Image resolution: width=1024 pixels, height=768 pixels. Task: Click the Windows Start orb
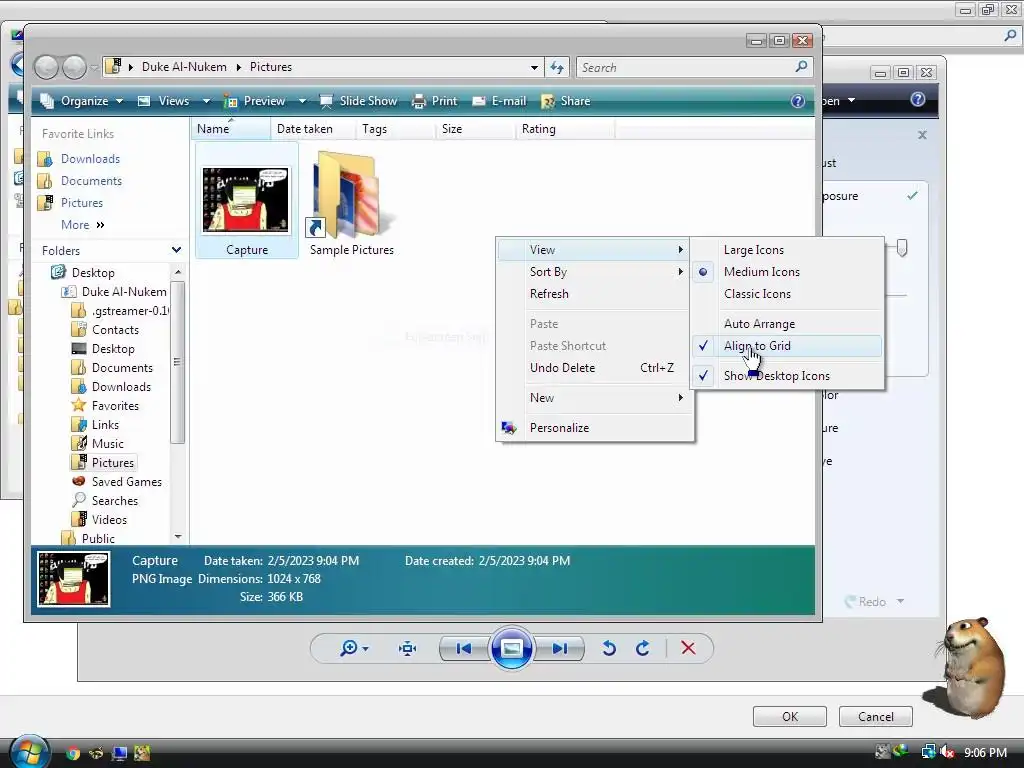tap(29, 752)
